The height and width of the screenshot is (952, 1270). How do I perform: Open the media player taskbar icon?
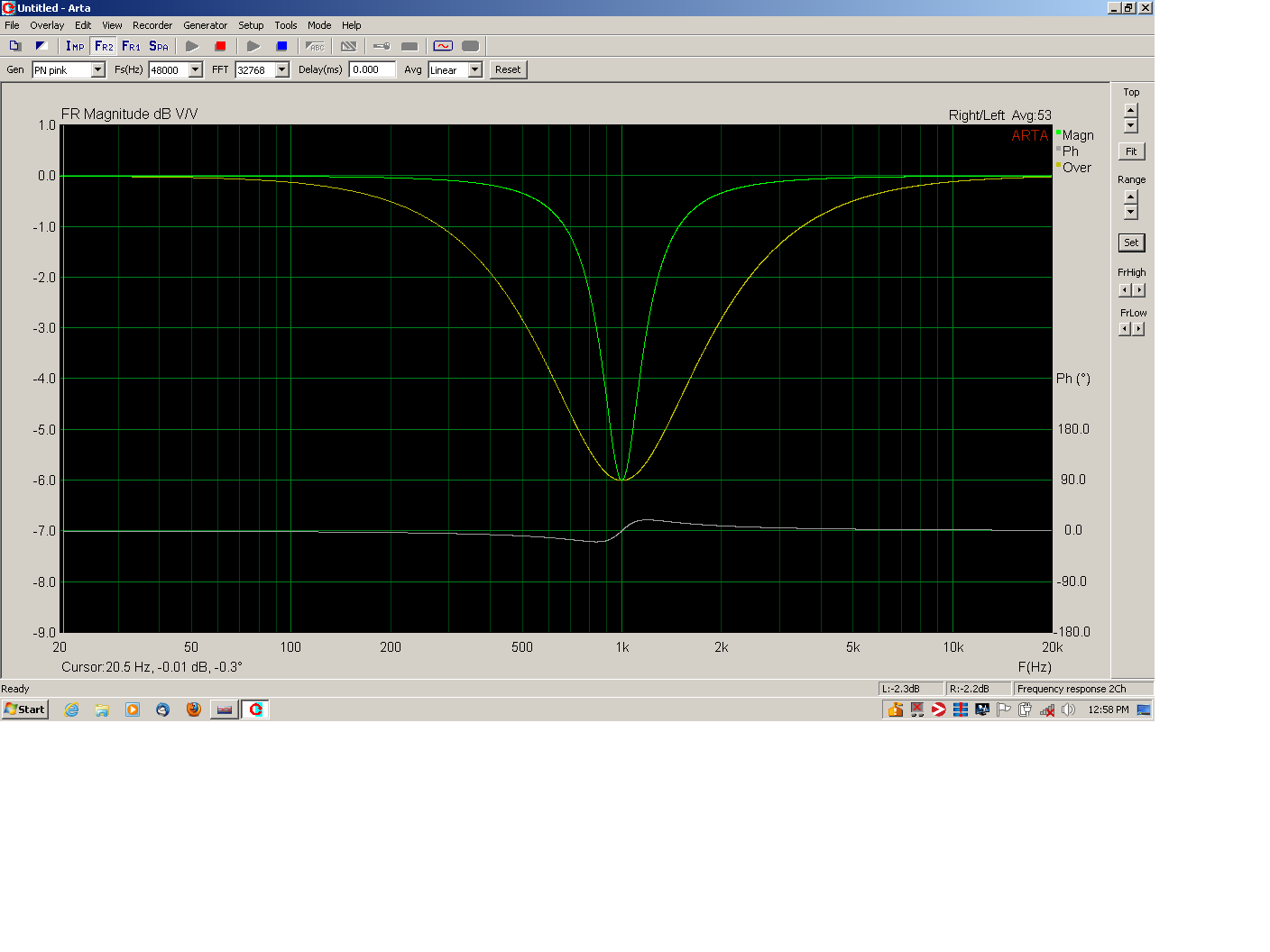point(133,709)
